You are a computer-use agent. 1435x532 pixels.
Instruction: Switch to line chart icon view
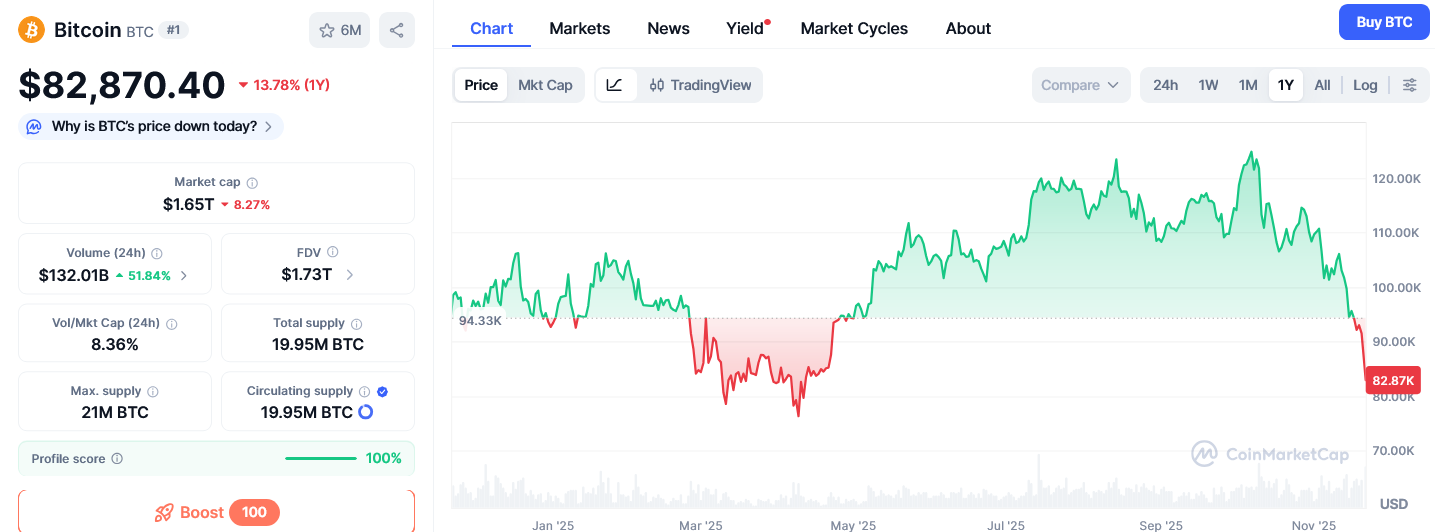click(x=615, y=85)
